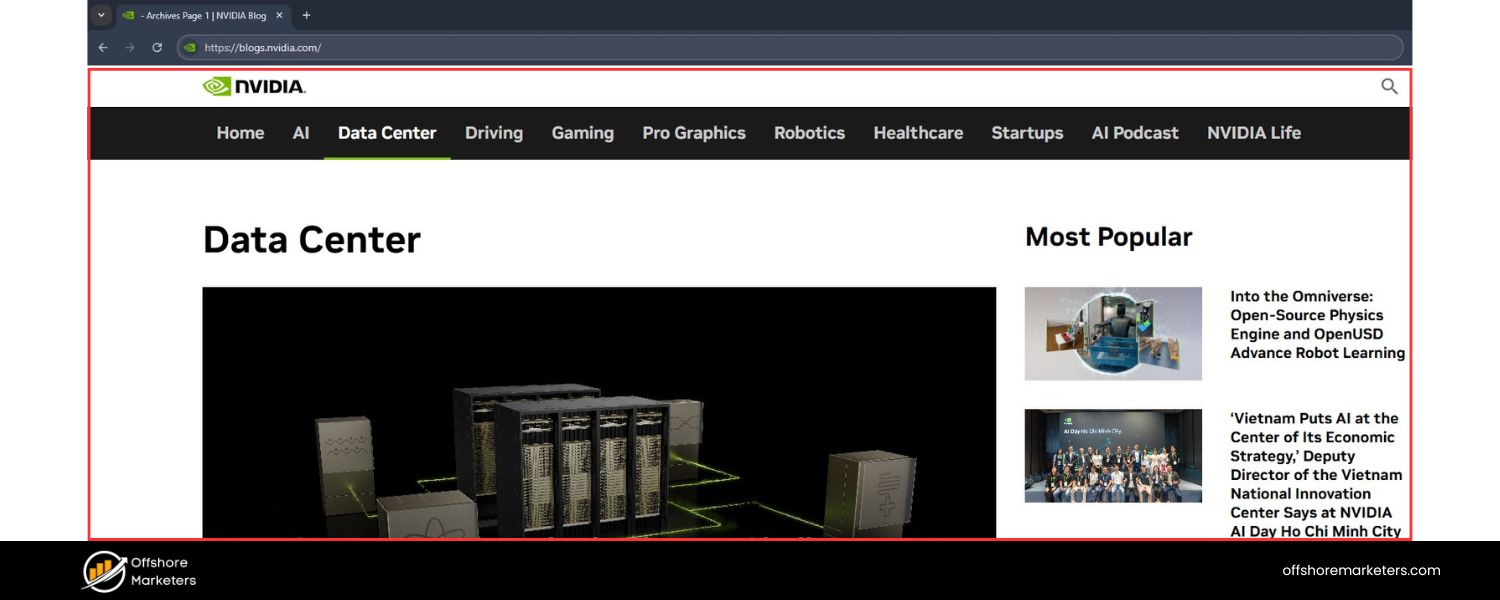The height and width of the screenshot is (600, 1500).
Task: Click the NVIDIA logo to go home
Action: (x=256, y=86)
